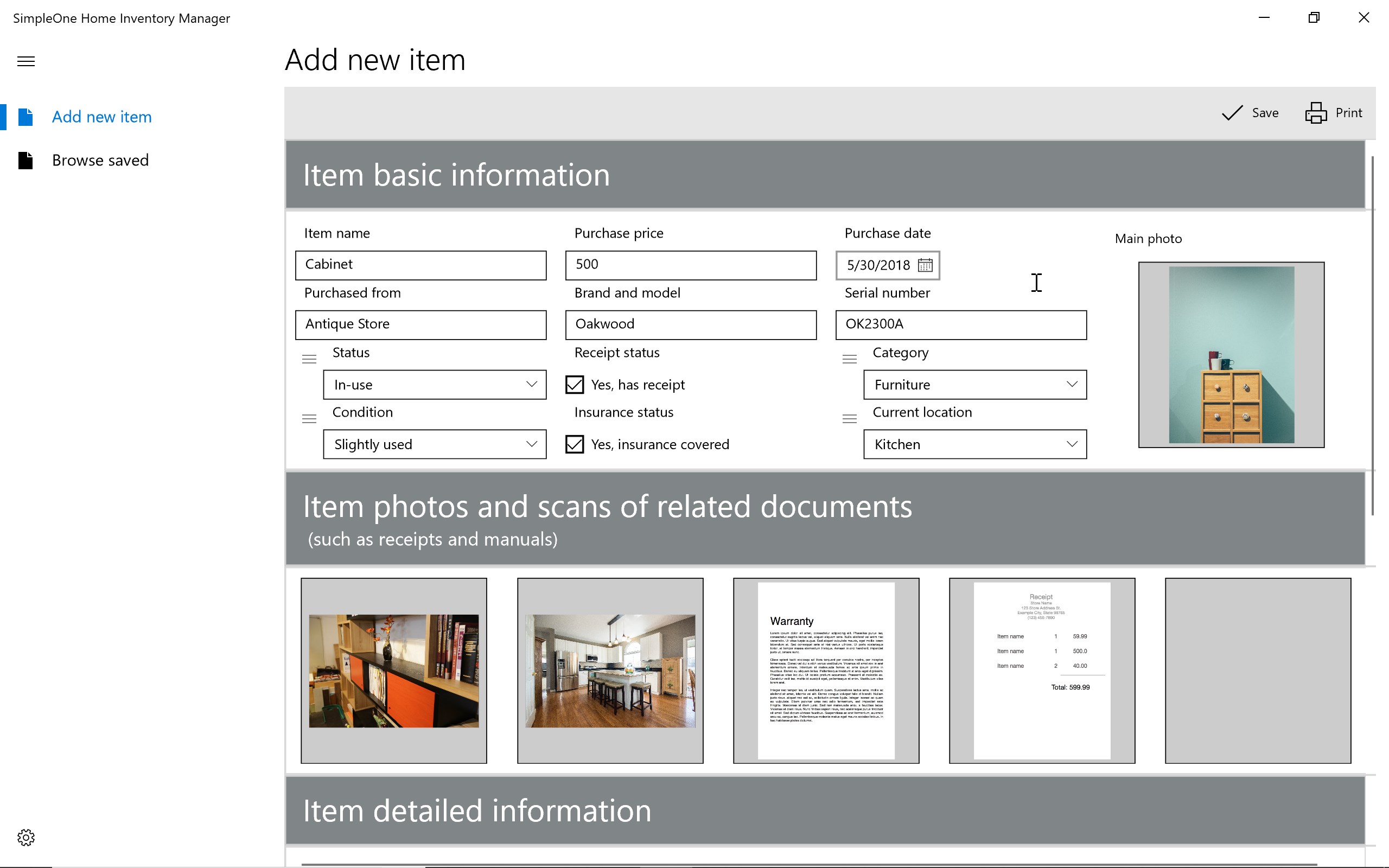
Task: Toggle 'Yes, insurance covered' checkbox
Action: pyautogui.click(x=575, y=444)
